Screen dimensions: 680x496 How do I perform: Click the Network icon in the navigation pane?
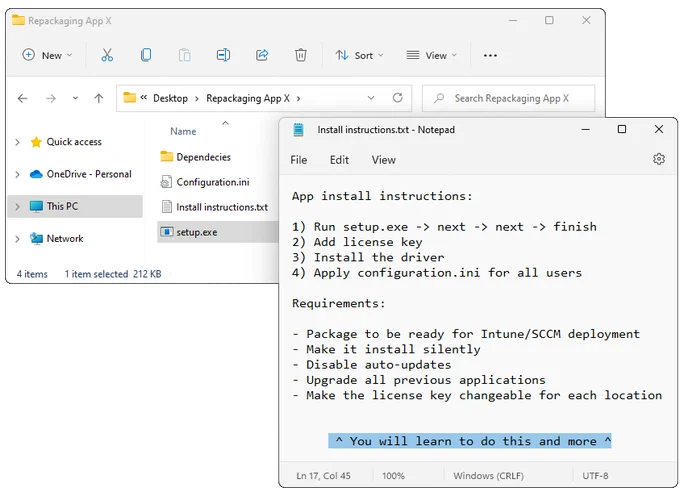(x=36, y=238)
